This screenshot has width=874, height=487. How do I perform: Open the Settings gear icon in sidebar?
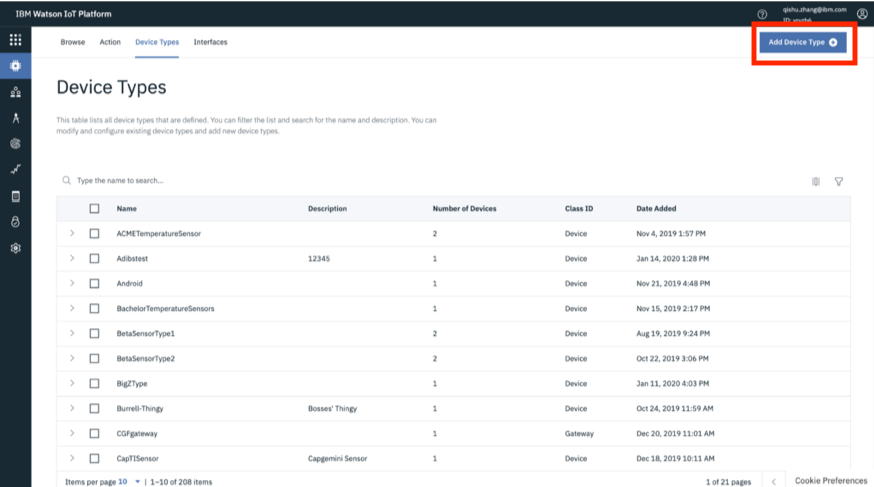(16, 248)
